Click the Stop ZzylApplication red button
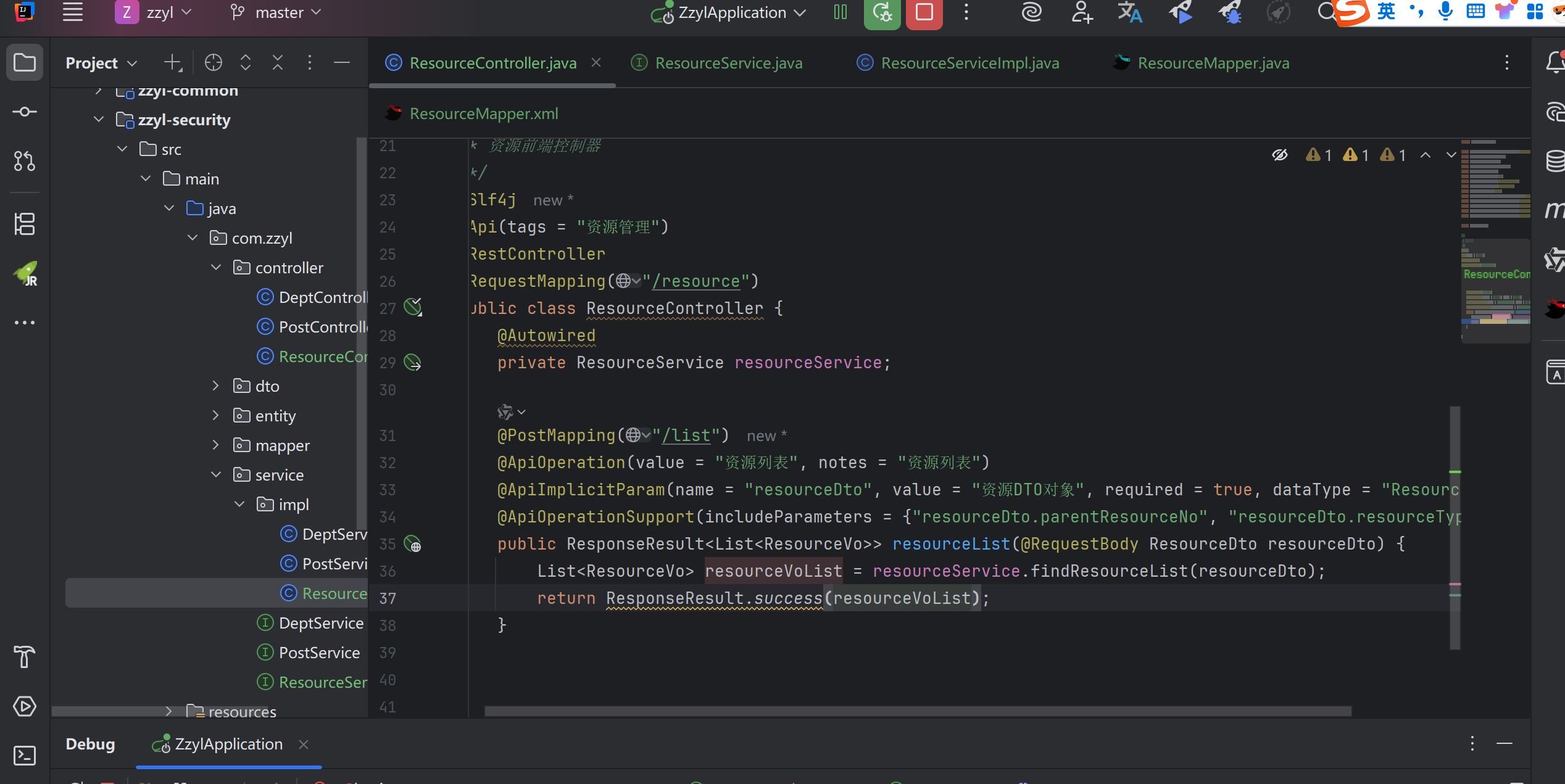1565x784 pixels. (x=924, y=13)
